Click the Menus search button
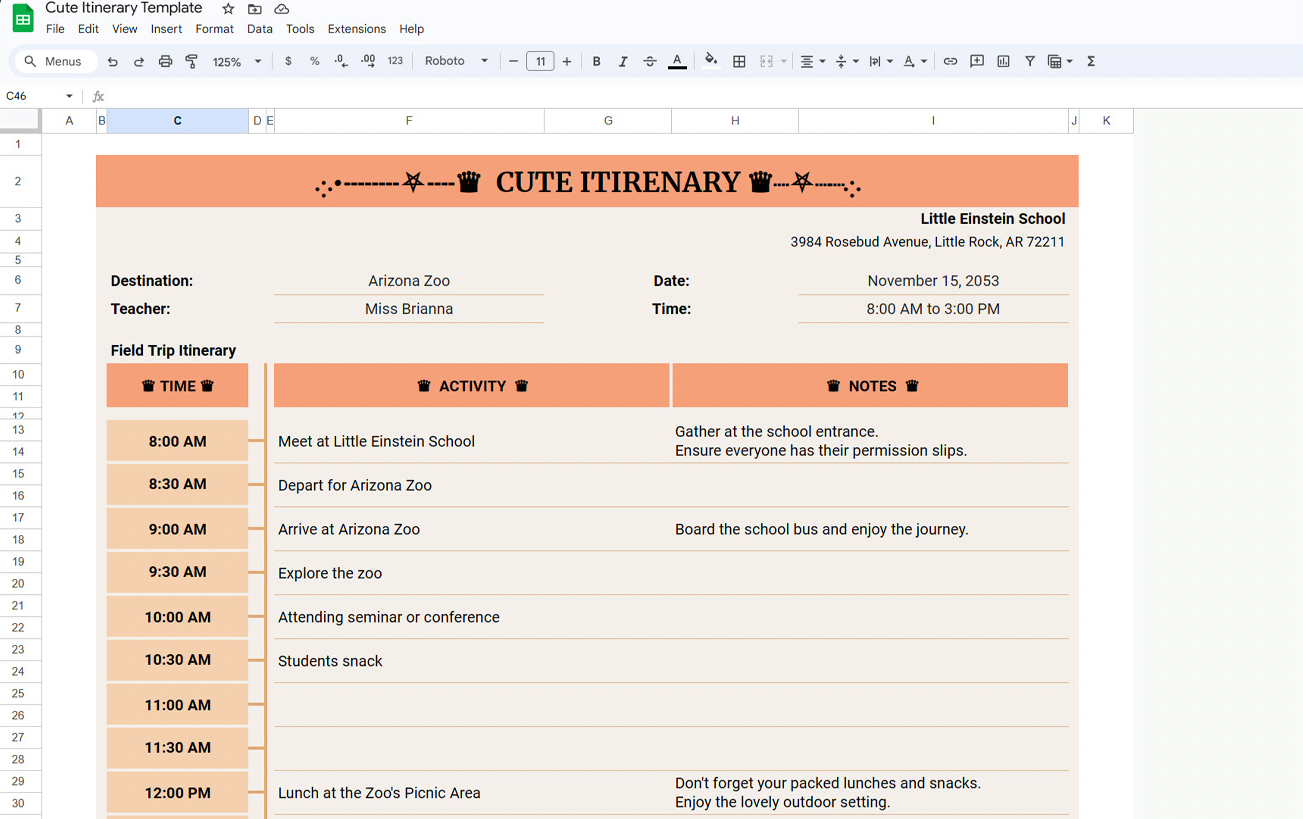Image resolution: width=1303 pixels, height=819 pixels. [x=54, y=61]
